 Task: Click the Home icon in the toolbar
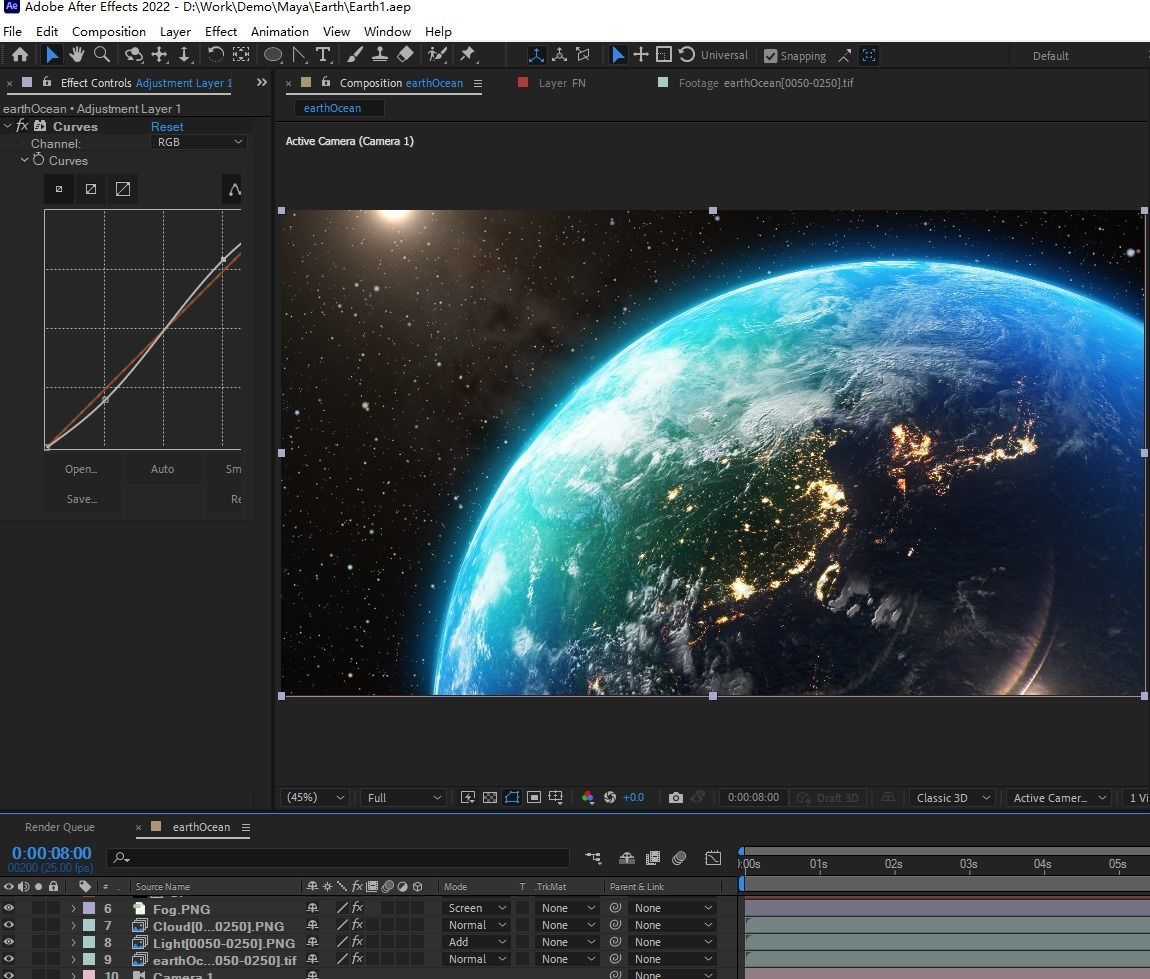coord(20,54)
